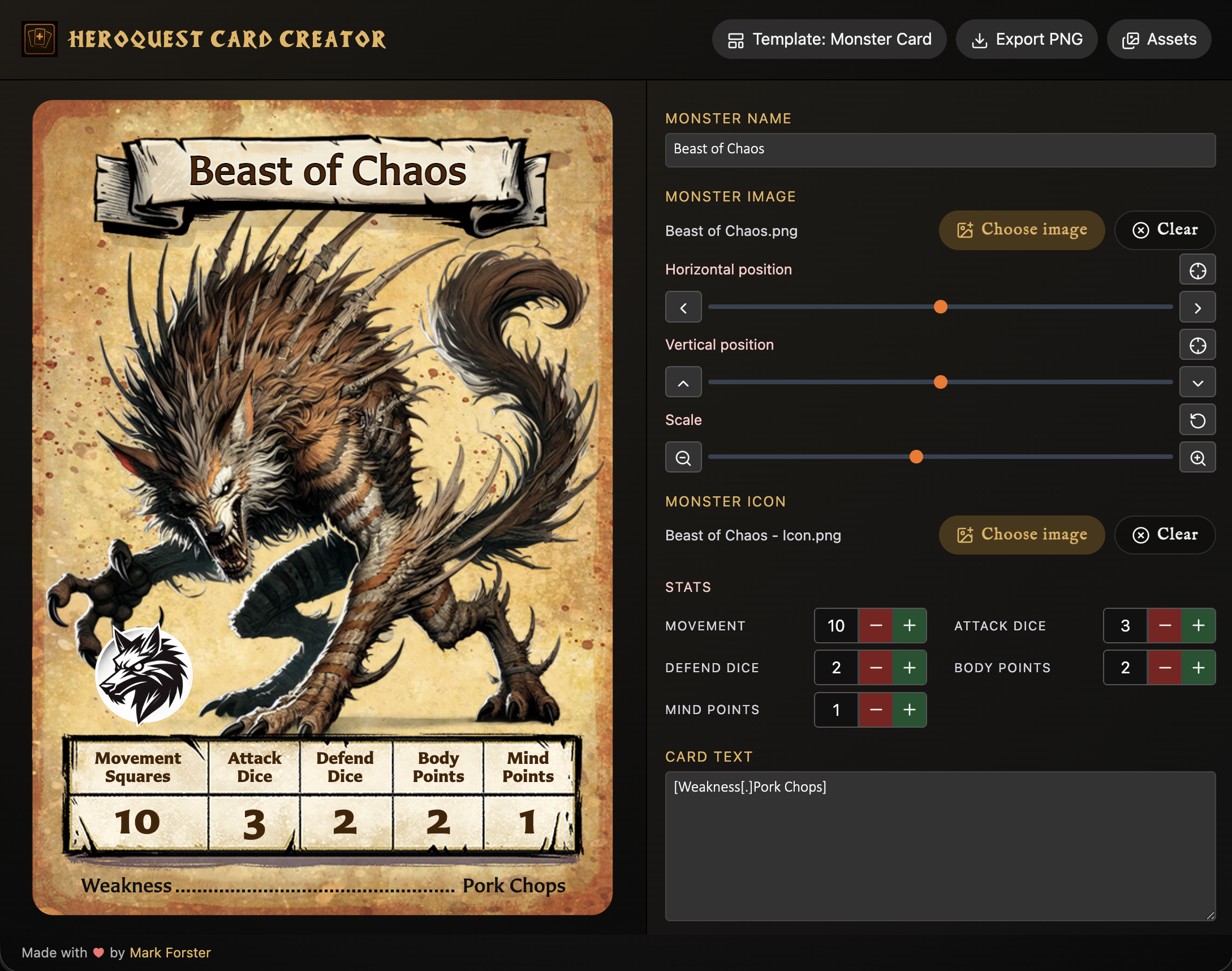Screen dimensions: 1232x971
Task: Center the vertical position with crosshair icon
Action: (1197, 345)
